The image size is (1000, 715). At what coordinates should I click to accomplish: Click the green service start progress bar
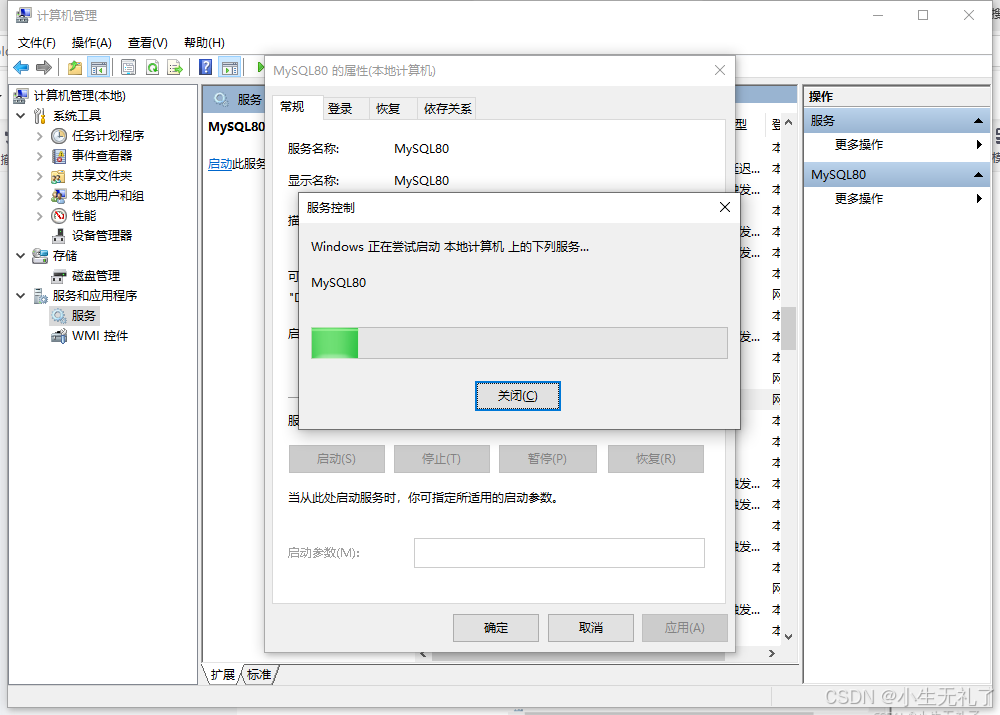[x=519, y=343]
